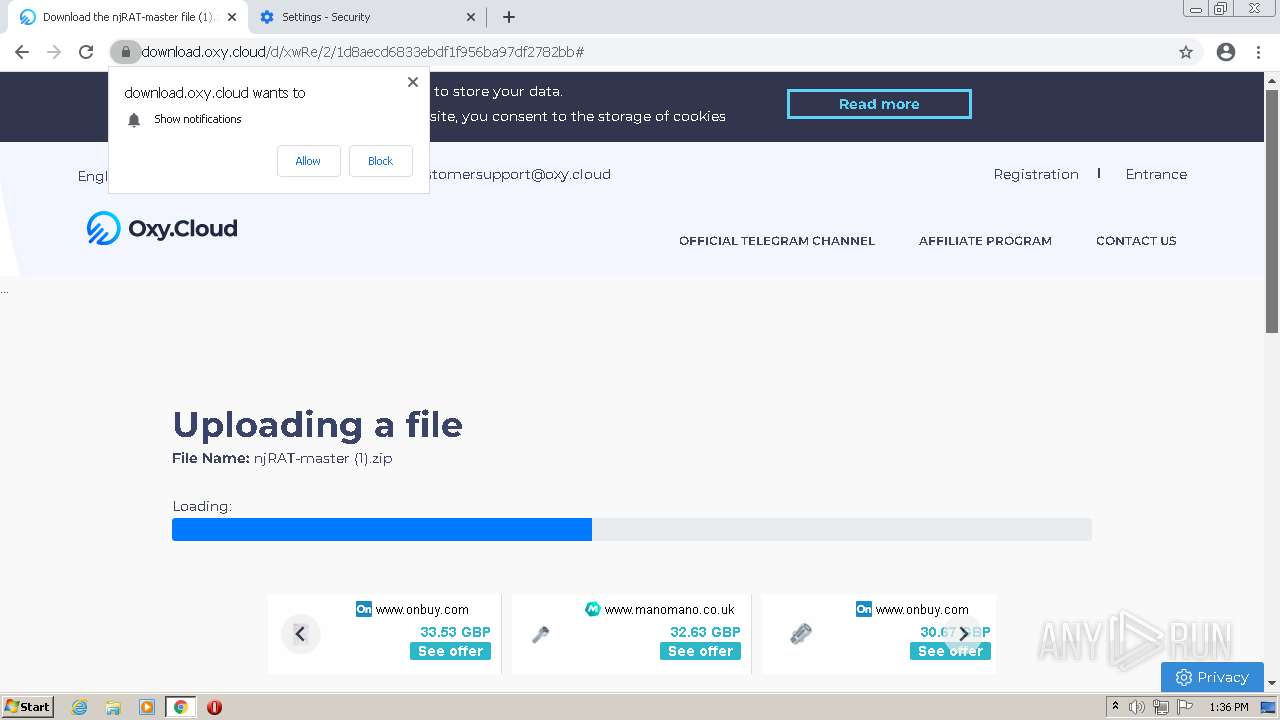This screenshot has height=720, width=1280.
Task: Open the Entrance login link
Action: [1156, 174]
